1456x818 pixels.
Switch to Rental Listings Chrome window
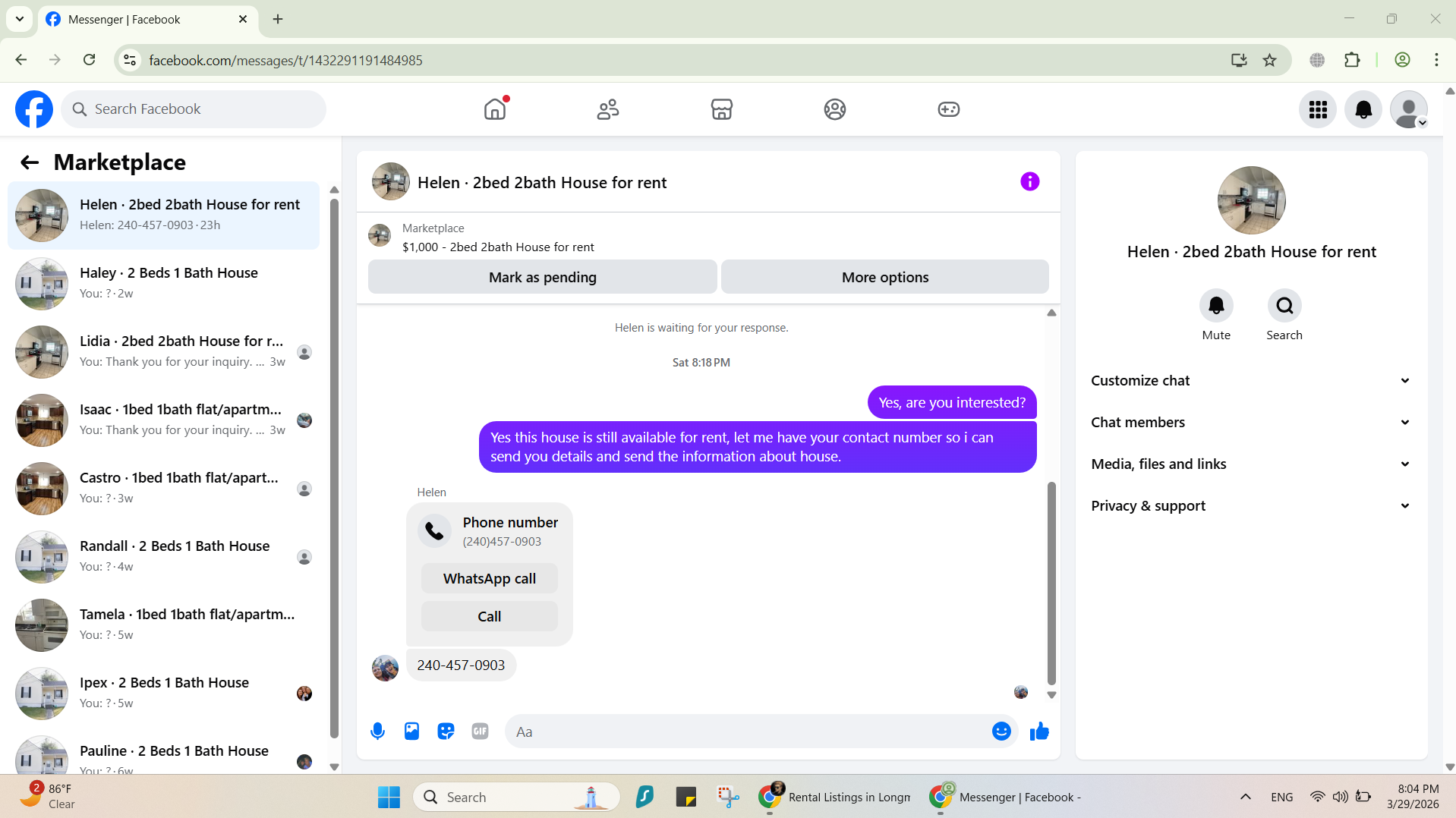point(835,797)
